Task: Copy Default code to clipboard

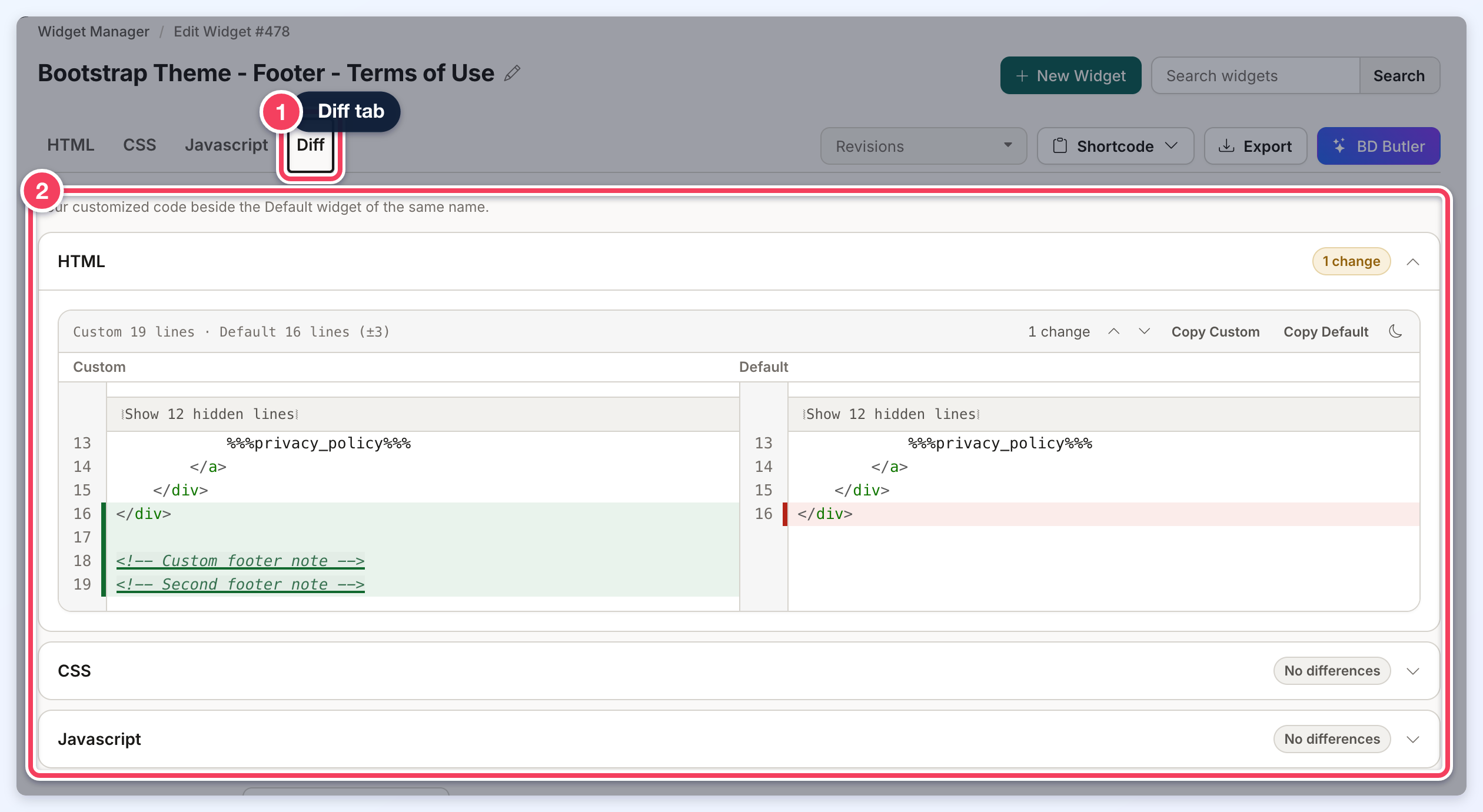Action: pos(1326,331)
